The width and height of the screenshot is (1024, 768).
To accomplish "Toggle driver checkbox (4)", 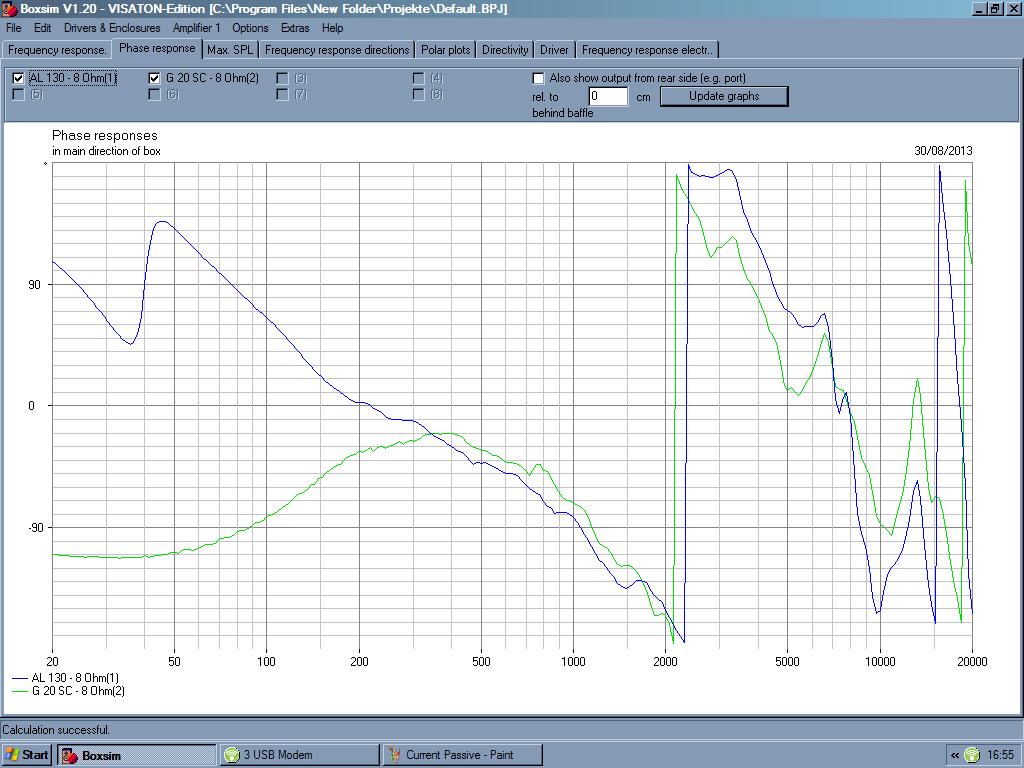I will (419, 78).
